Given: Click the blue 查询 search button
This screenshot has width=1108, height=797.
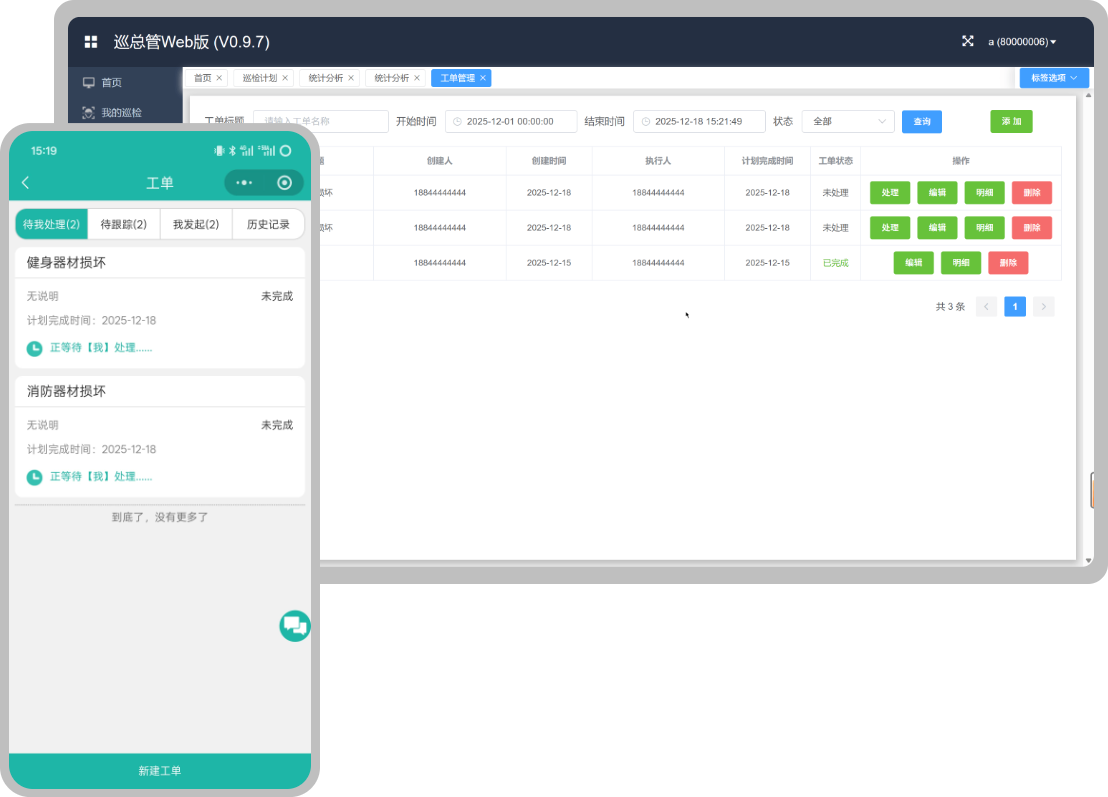Looking at the screenshot, I should click(x=921, y=121).
